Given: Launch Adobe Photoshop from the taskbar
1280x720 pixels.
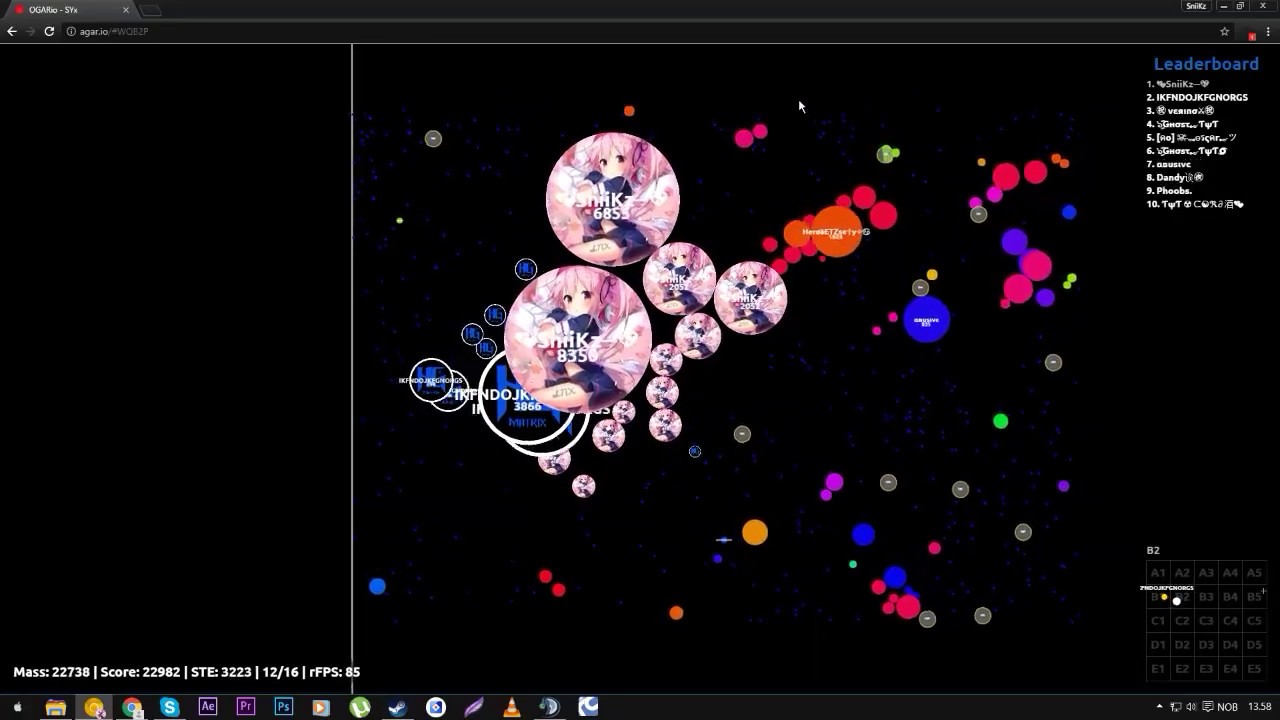Looking at the screenshot, I should [284, 707].
